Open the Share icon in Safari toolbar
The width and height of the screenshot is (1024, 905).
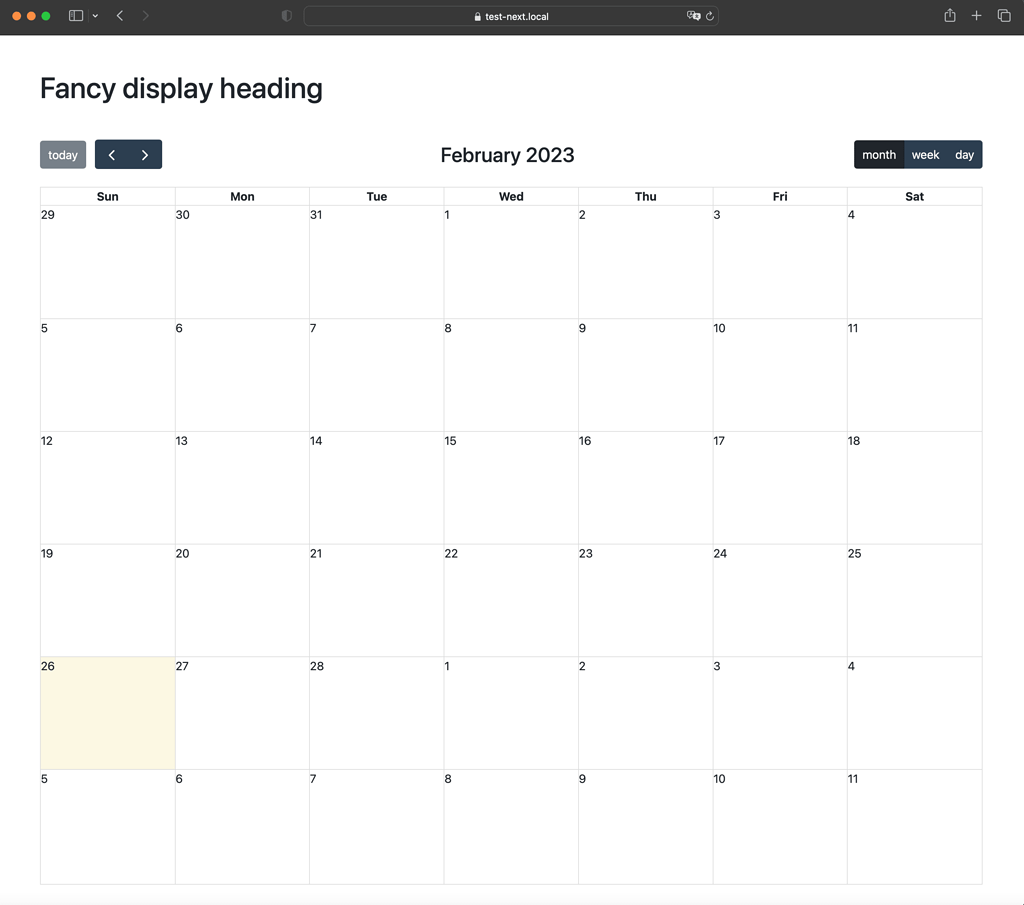click(950, 16)
